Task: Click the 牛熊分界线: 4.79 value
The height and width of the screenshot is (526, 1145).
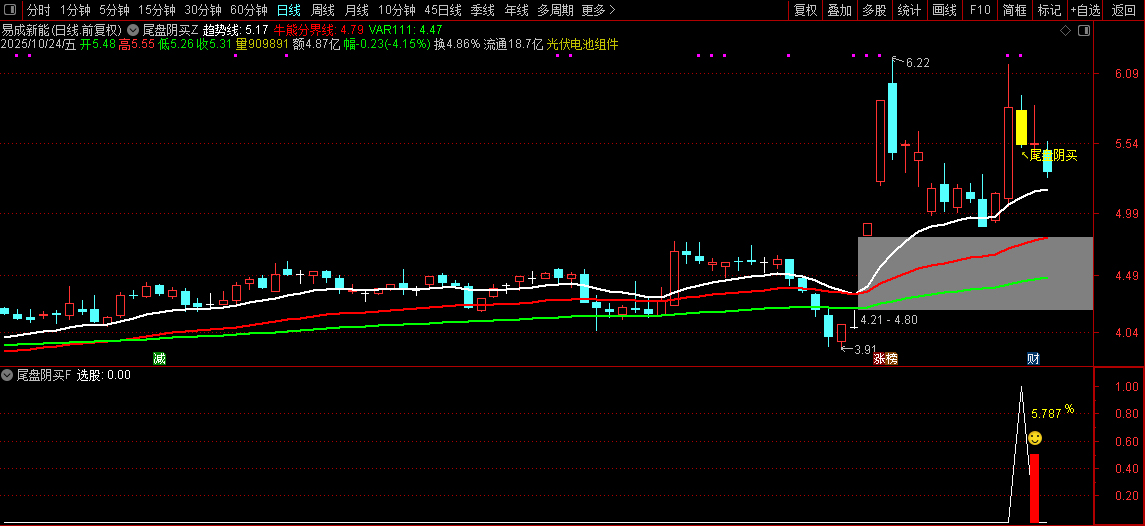Action: pos(318,31)
